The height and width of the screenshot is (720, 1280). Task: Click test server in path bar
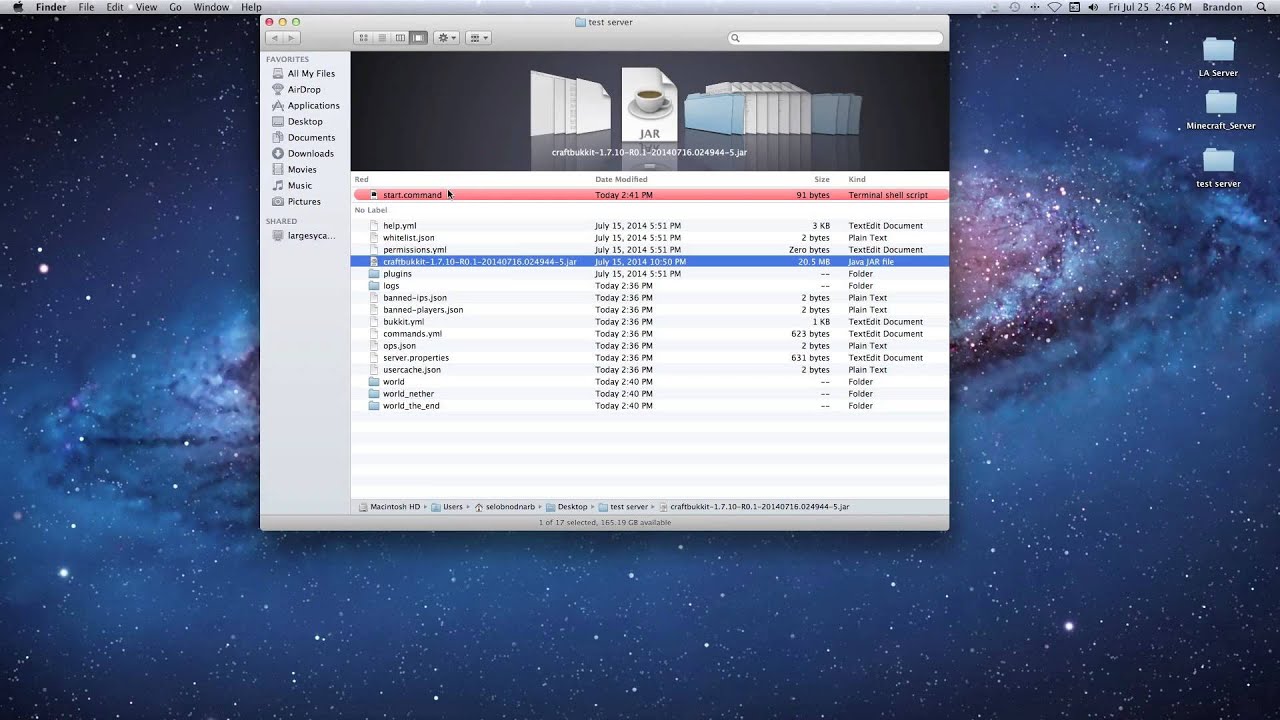coord(623,507)
